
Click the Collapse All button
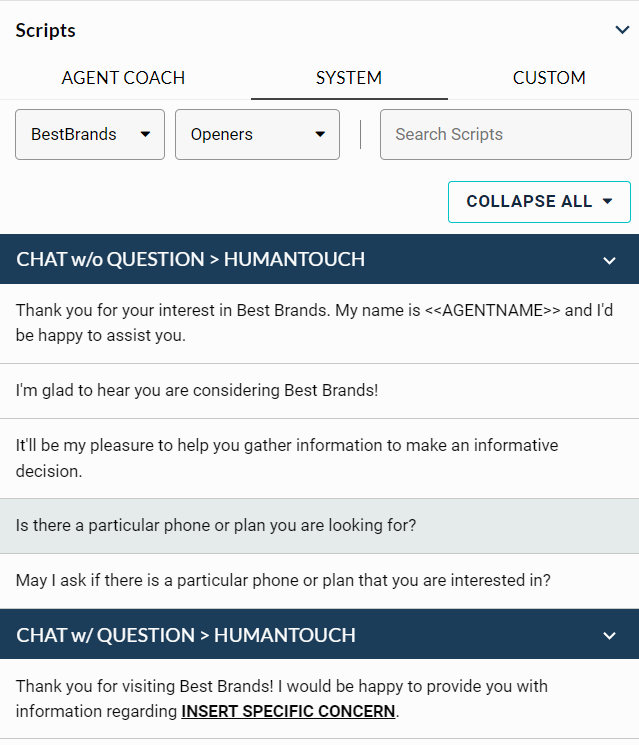(x=539, y=201)
